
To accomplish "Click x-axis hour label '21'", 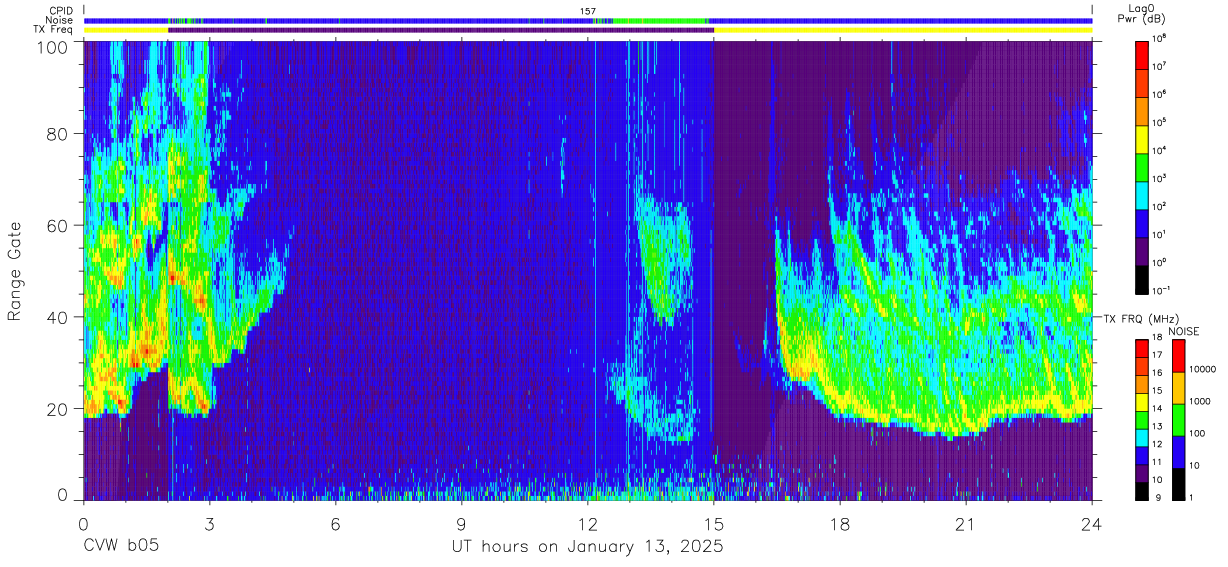I will point(965,524).
